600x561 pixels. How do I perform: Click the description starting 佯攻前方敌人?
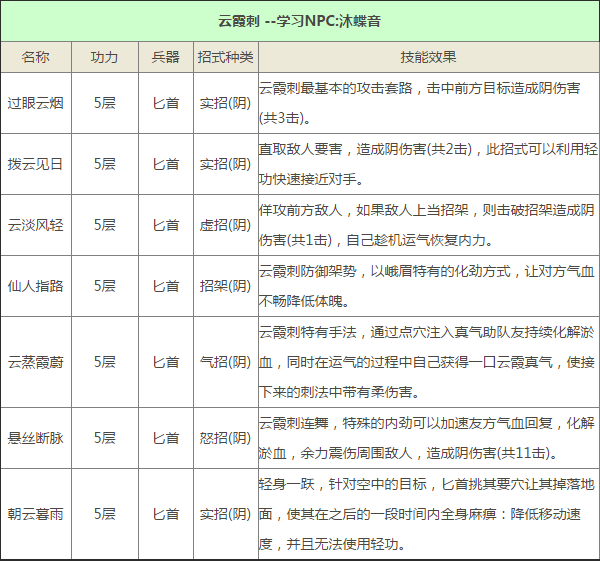click(427, 225)
